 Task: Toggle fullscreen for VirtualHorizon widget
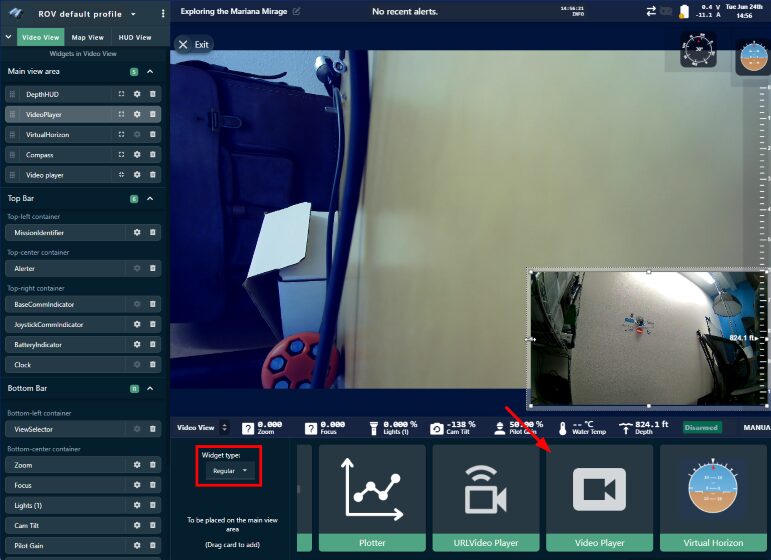tap(121, 134)
